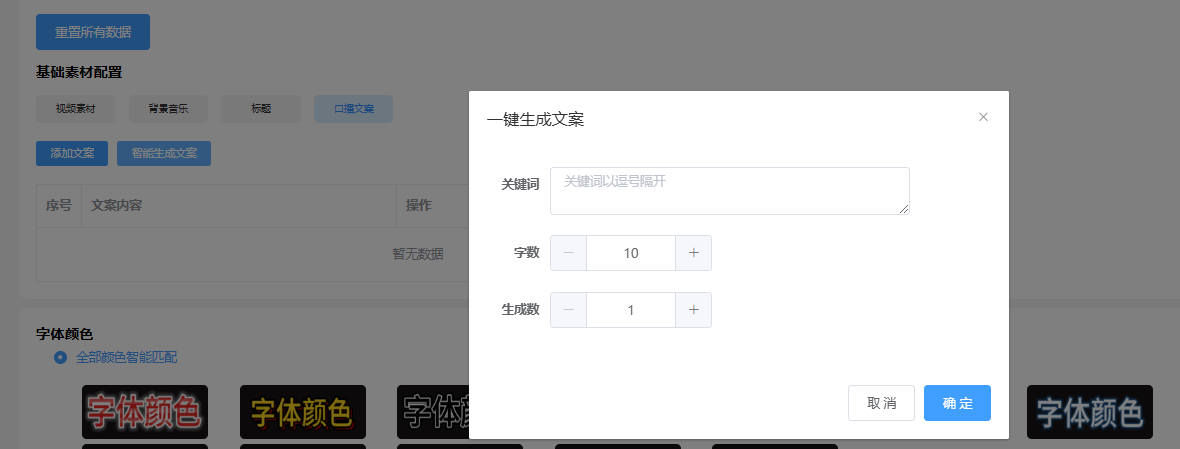Choose the red glowing 字体颜色 style
The image size is (1180, 449).
coord(145,411)
